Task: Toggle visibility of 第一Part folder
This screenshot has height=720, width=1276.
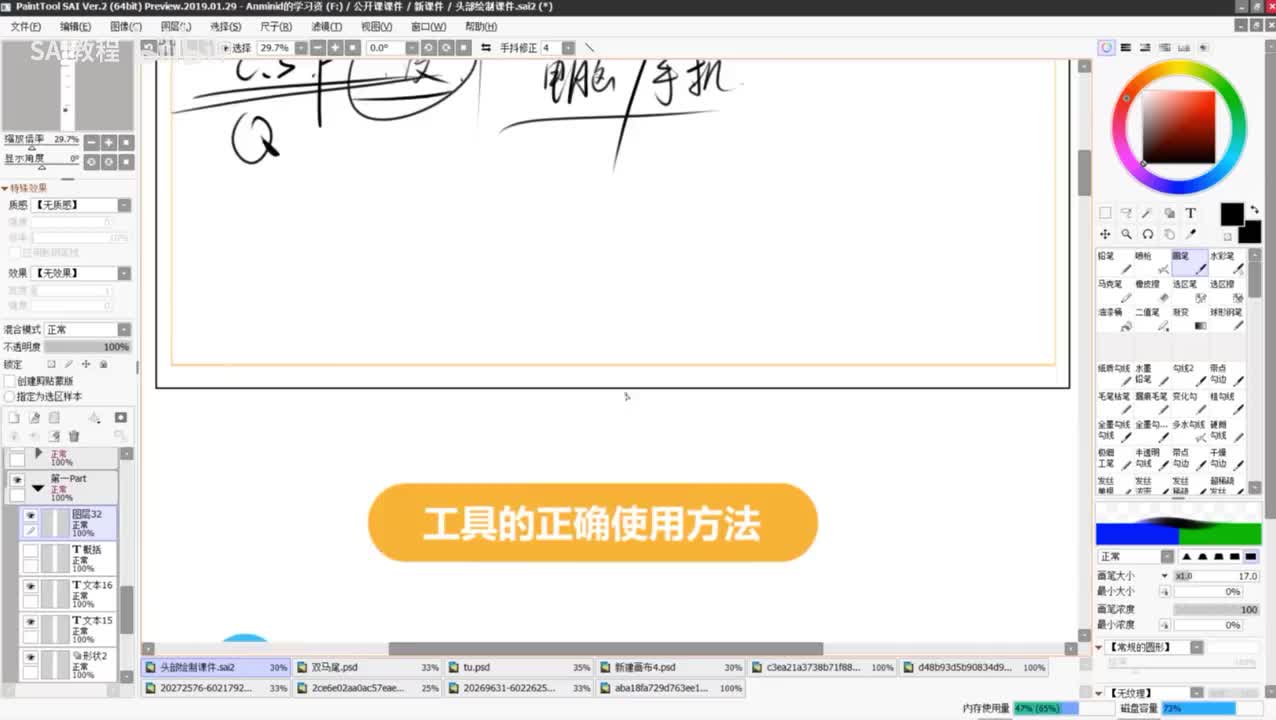Action: coord(17,480)
